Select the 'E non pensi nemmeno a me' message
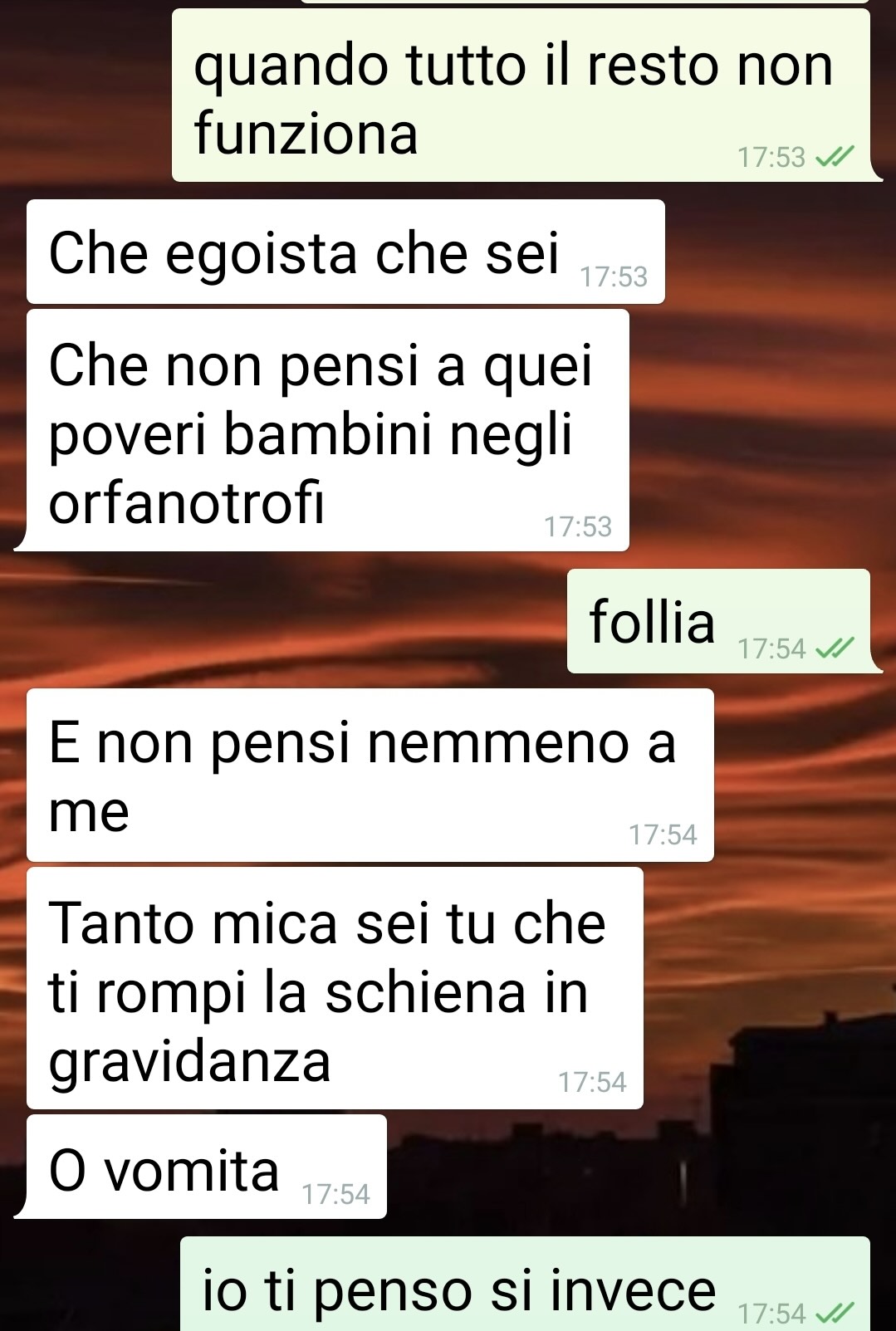 click(370, 775)
